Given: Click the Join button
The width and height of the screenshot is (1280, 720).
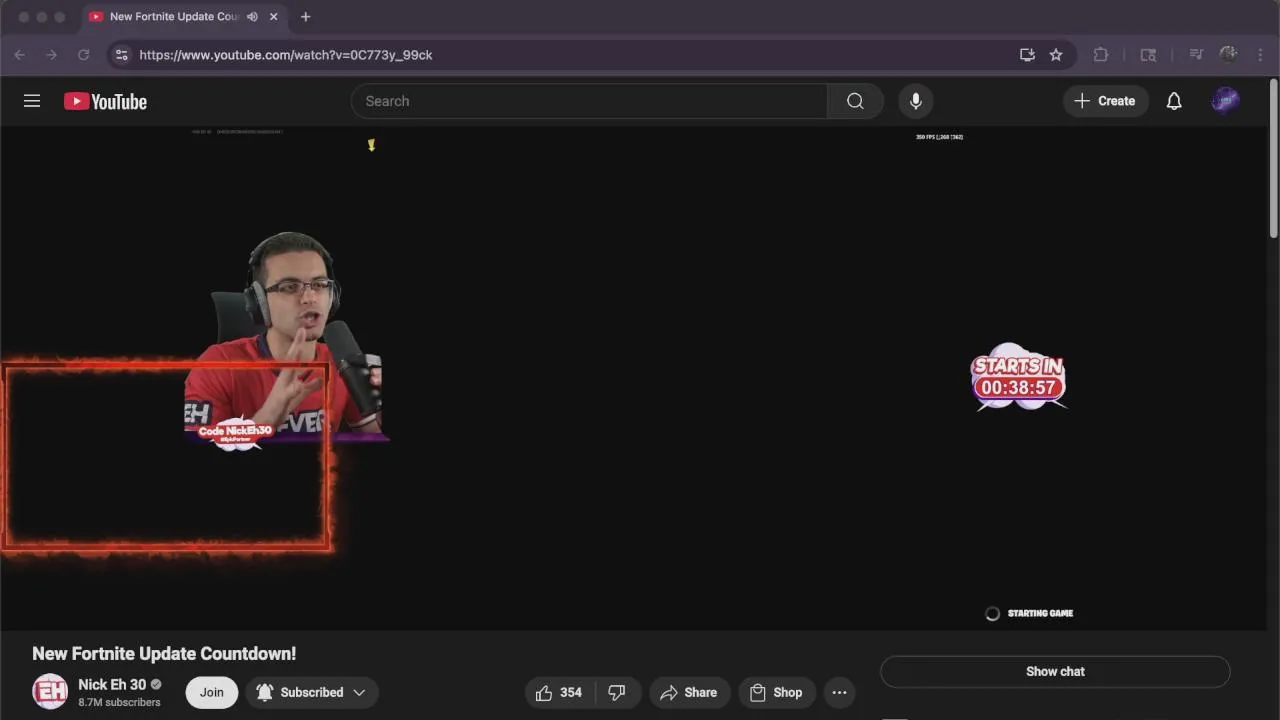Looking at the screenshot, I should coord(211,692).
